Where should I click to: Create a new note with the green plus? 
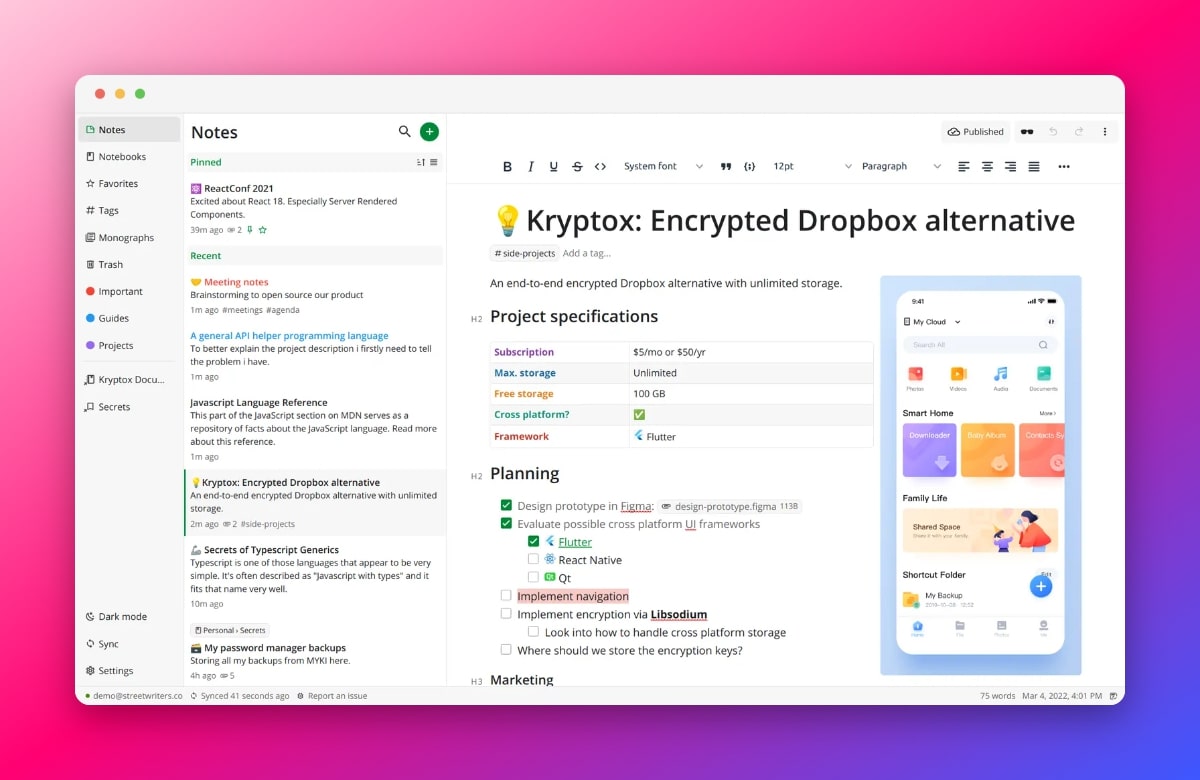[x=429, y=131]
